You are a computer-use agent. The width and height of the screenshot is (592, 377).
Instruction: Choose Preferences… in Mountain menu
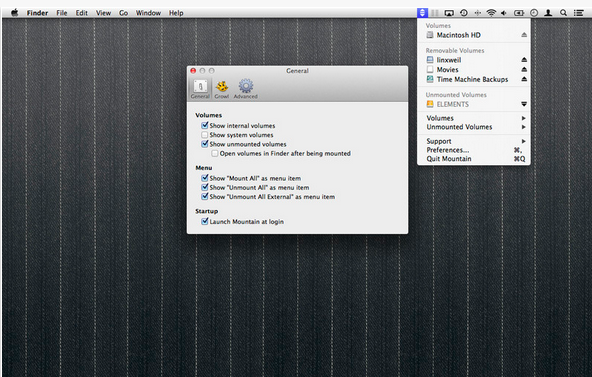tap(474, 150)
